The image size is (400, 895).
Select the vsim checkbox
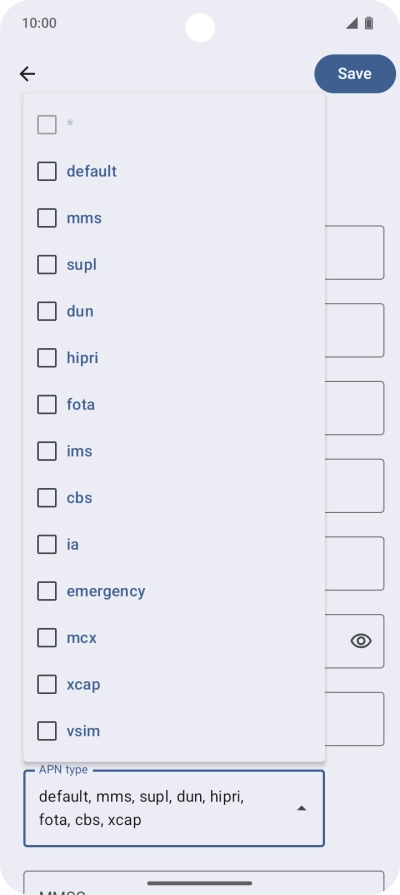coord(47,731)
